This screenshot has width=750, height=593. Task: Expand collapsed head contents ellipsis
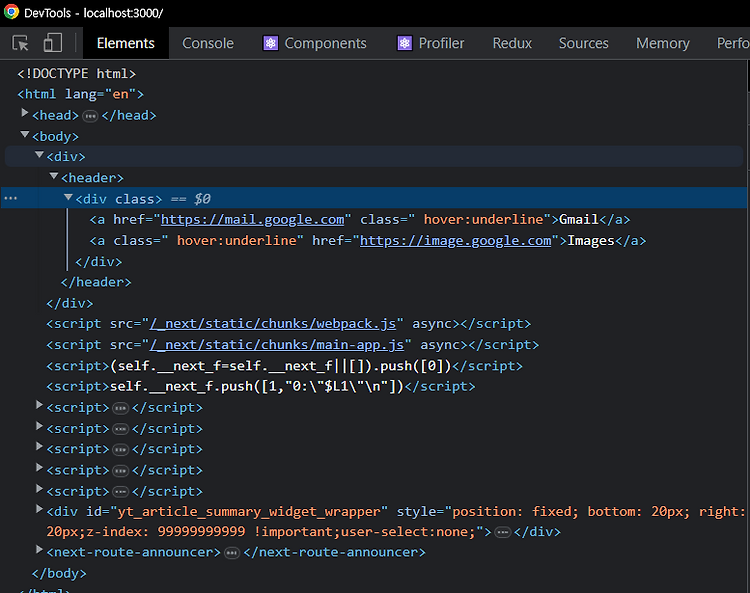(x=90, y=116)
